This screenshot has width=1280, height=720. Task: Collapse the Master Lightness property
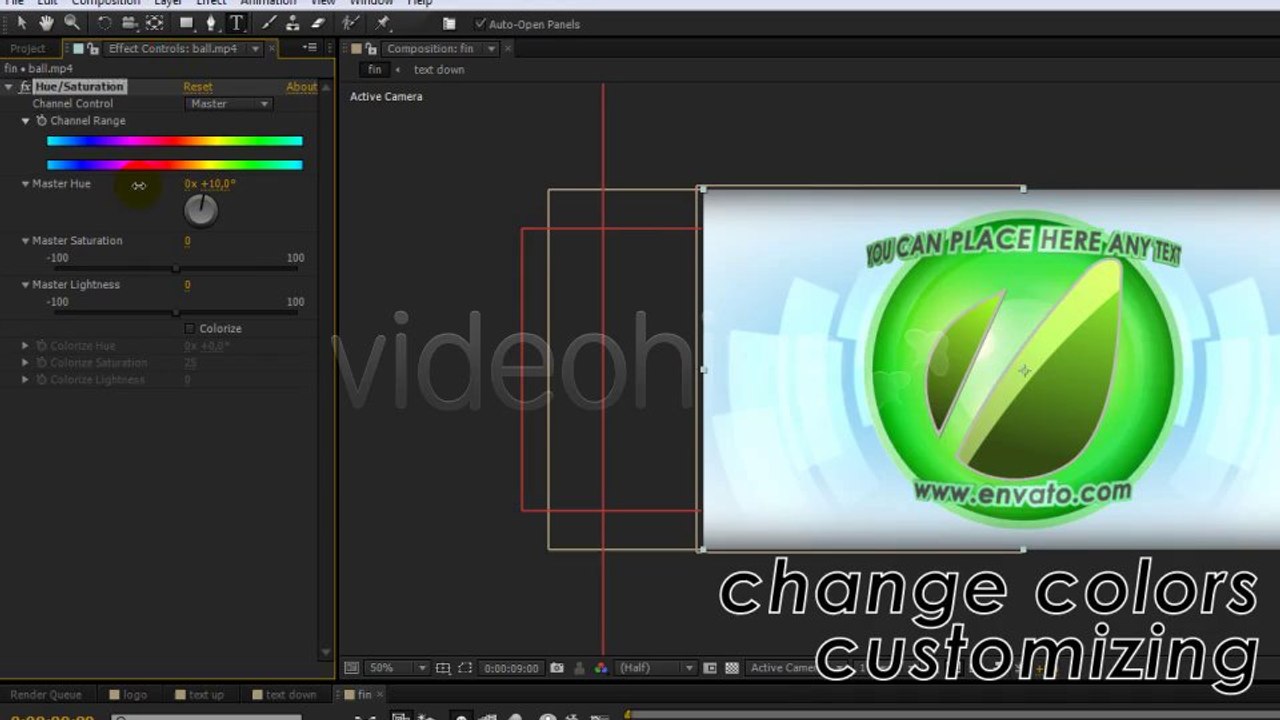coord(26,285)
